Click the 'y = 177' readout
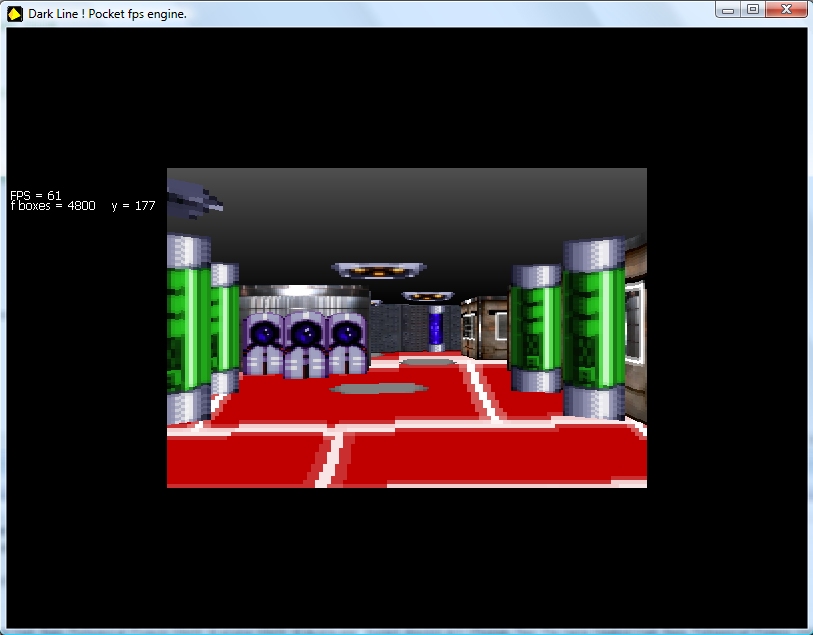The width and height of the screenshot is (813, 635). 133,206
